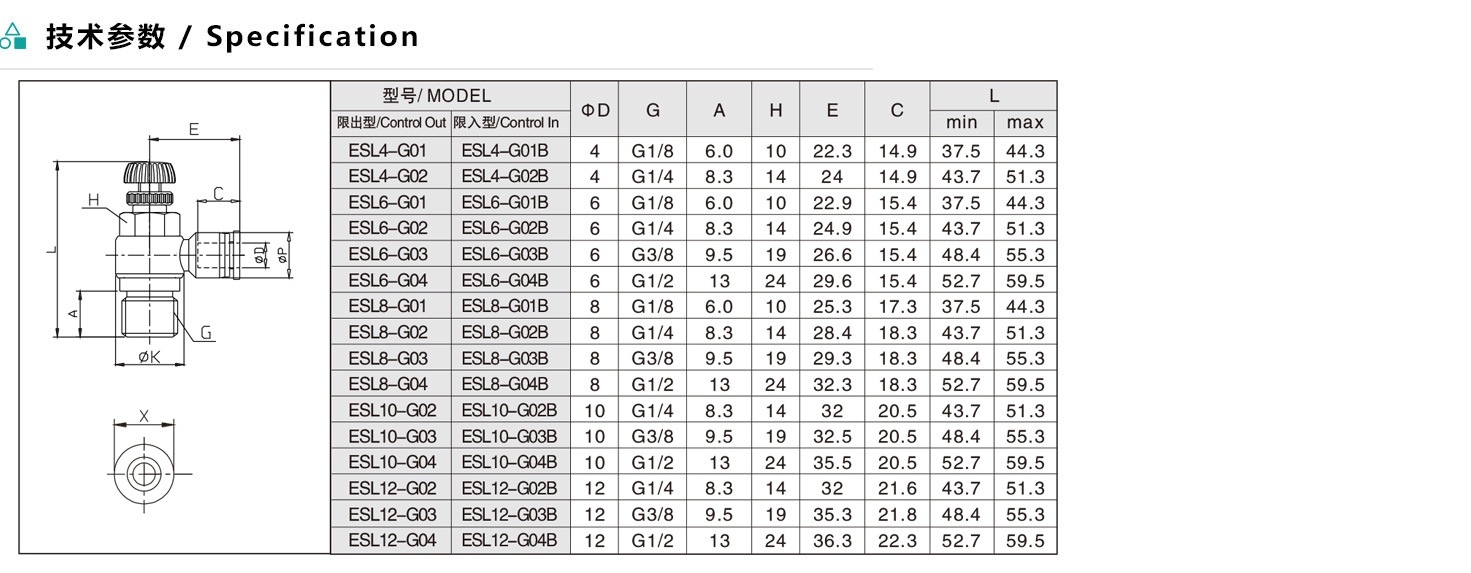Select the min sub-header under L
The height and width of the screenshot is (573, 1471).
[961, 123]
